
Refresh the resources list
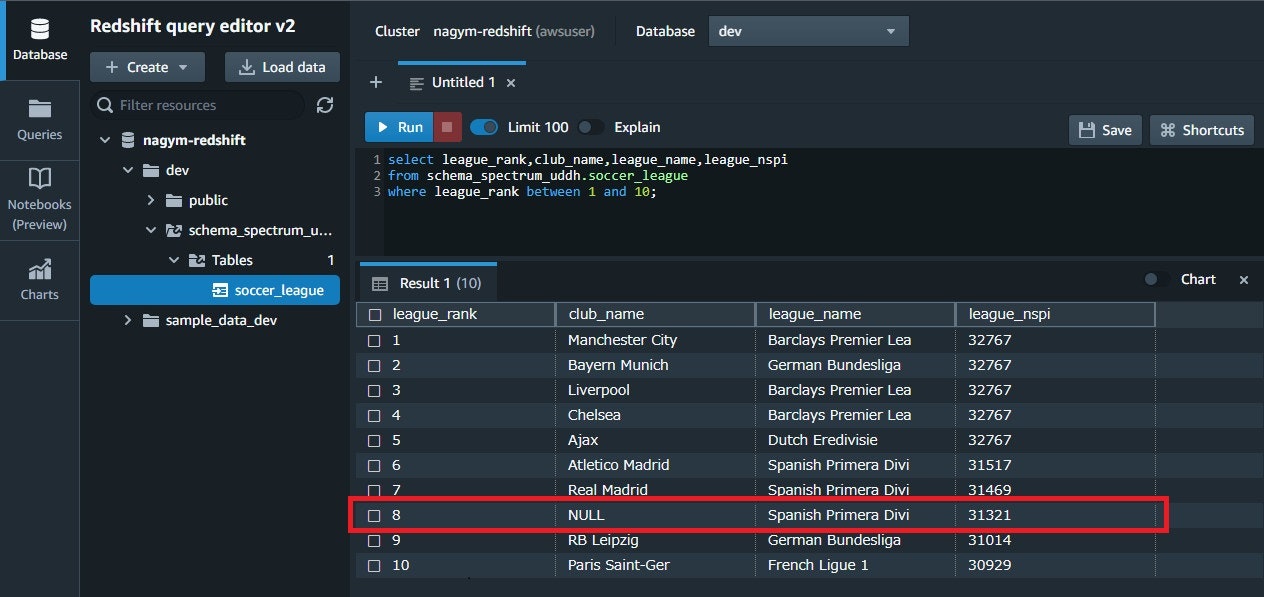(324, 105)
